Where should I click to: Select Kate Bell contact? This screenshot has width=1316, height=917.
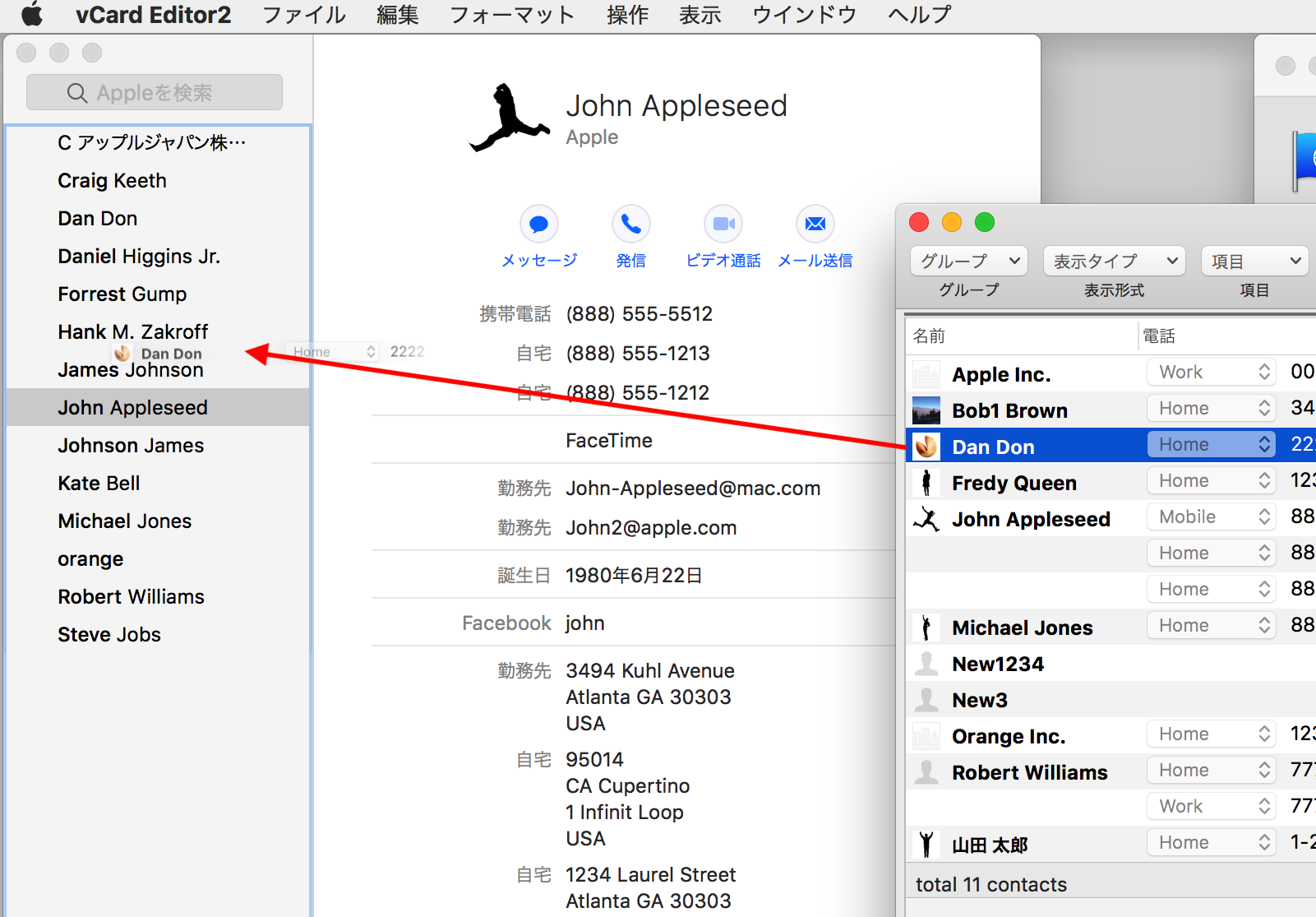click(158, 484)
